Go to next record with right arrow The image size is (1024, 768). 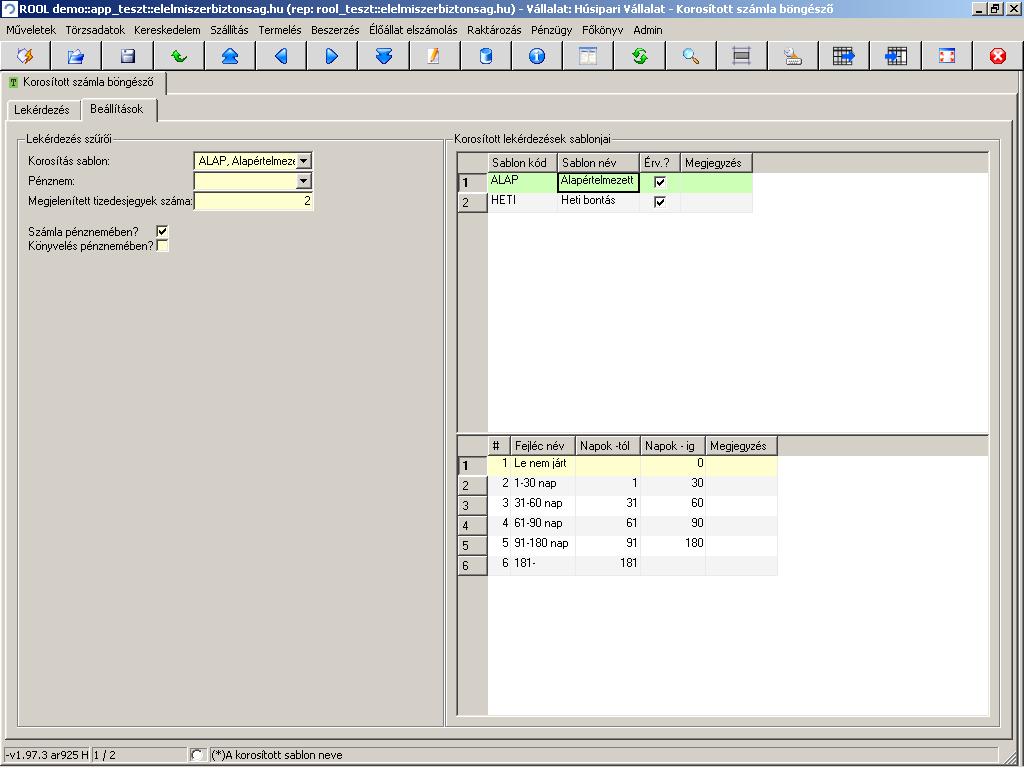[x=332, y=56]
